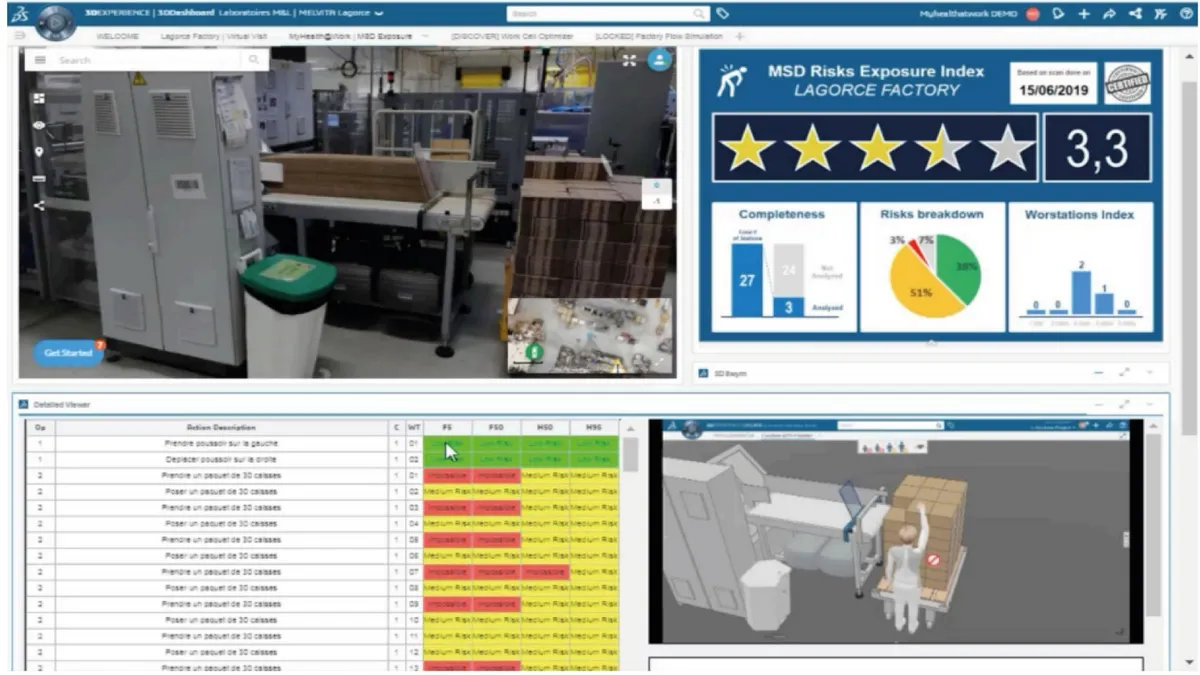Open the 3D Swym widget chevron menu
This screenshot has width=1200, height=675.
(x=1150, y=372)
